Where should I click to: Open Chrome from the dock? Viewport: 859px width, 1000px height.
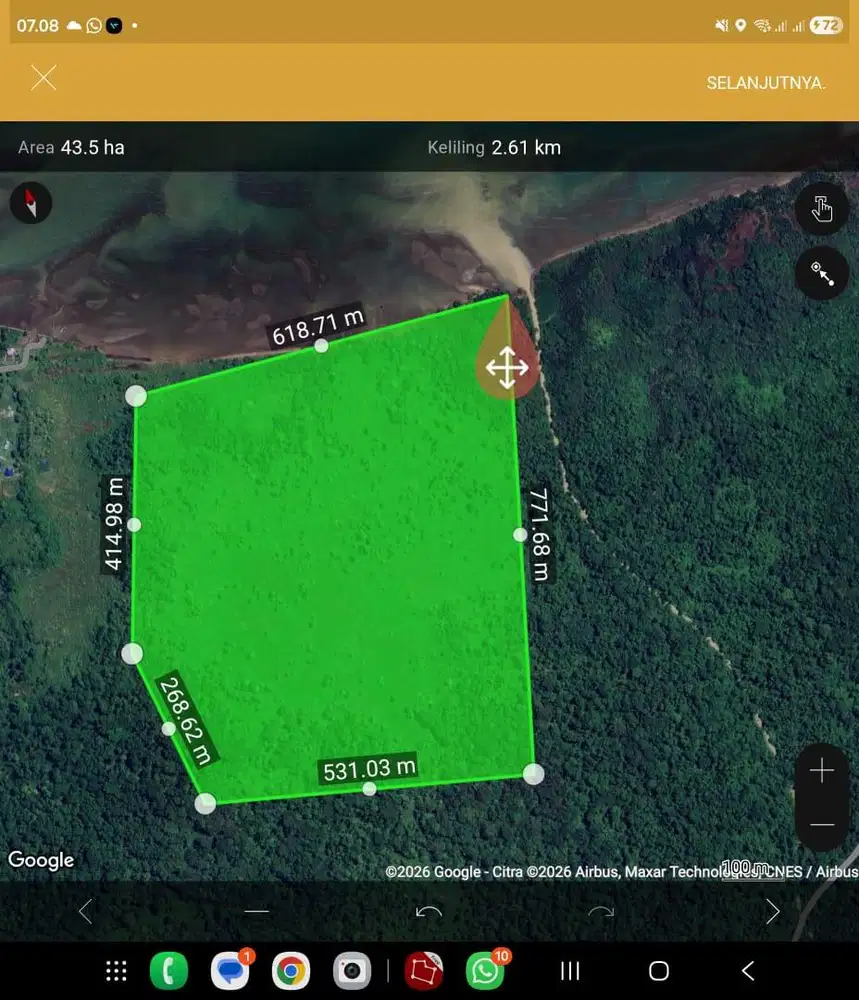pyautogui.click(x=291, y=970)
